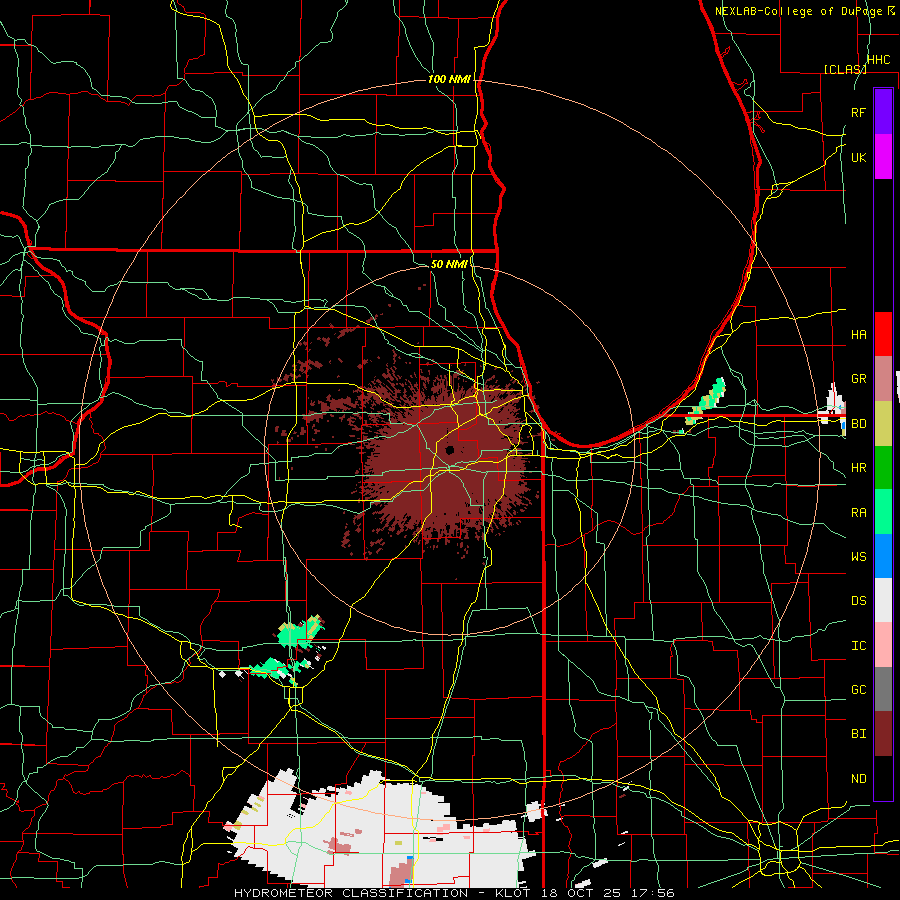The height and width of the screenshot is (900, 900).
Task: Select the 'WS' legend label
Action: pyautogui.click(x=858, y=556)
